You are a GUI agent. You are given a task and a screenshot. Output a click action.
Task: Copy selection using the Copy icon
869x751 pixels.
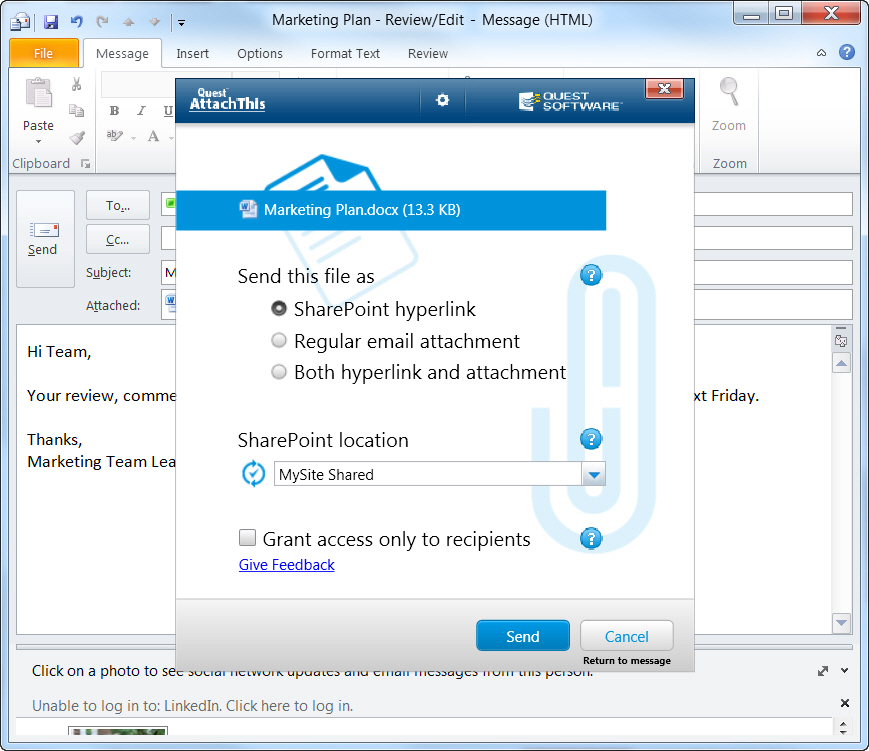76,111
